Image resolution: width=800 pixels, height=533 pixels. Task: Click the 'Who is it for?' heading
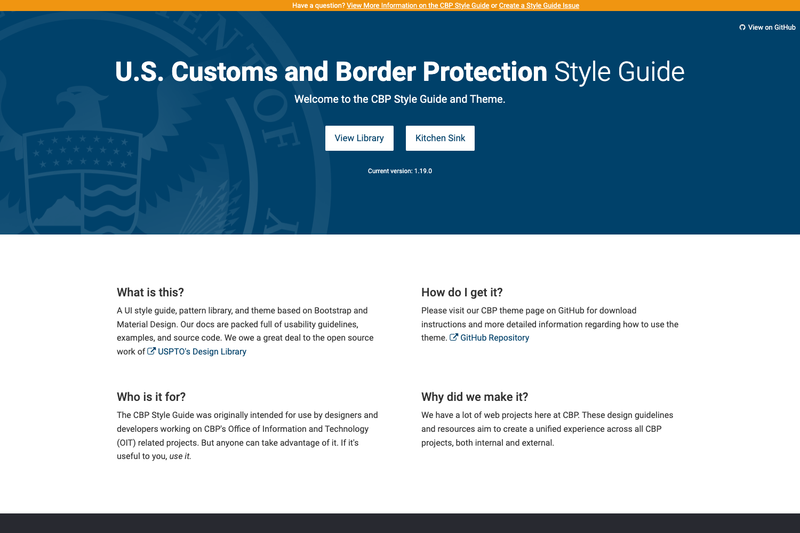coord(151,397)
